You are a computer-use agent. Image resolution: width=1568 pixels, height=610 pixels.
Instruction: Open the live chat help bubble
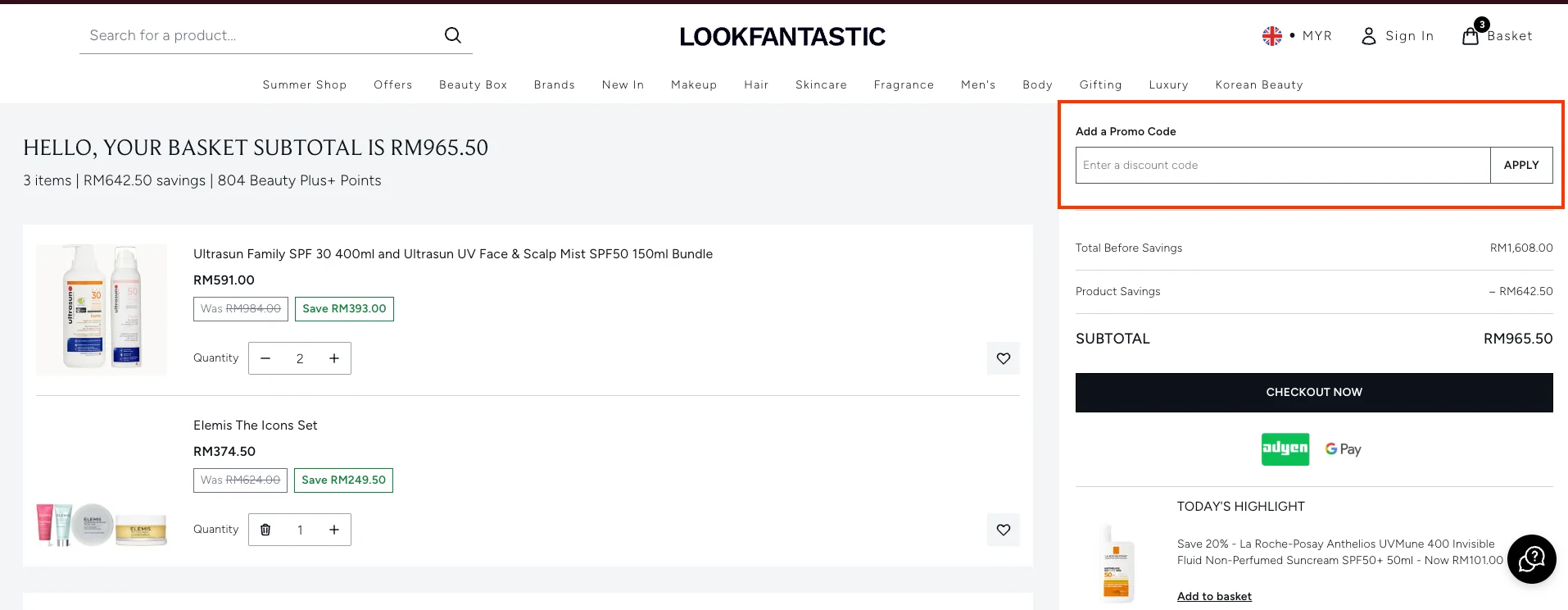[x=1531, y=559]
